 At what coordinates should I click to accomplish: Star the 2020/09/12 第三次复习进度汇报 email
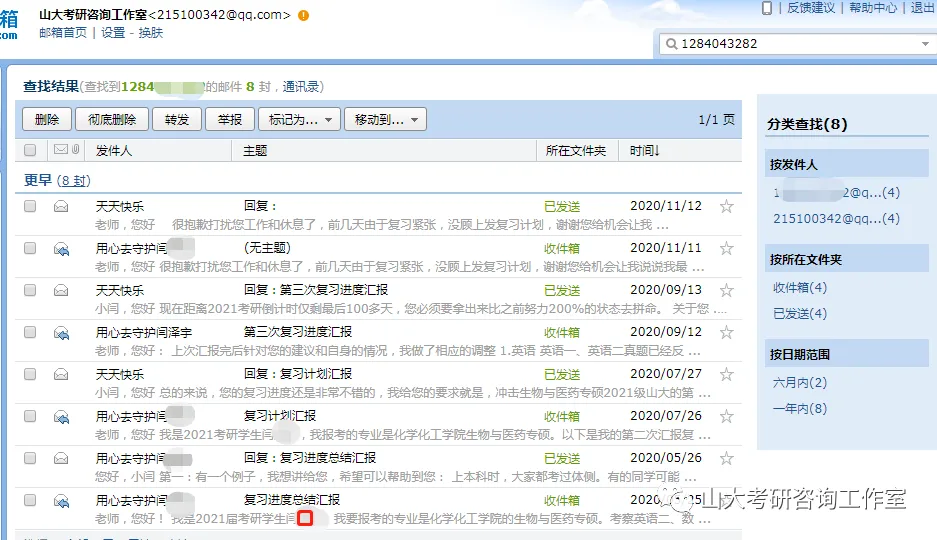[x=726, y=332]
